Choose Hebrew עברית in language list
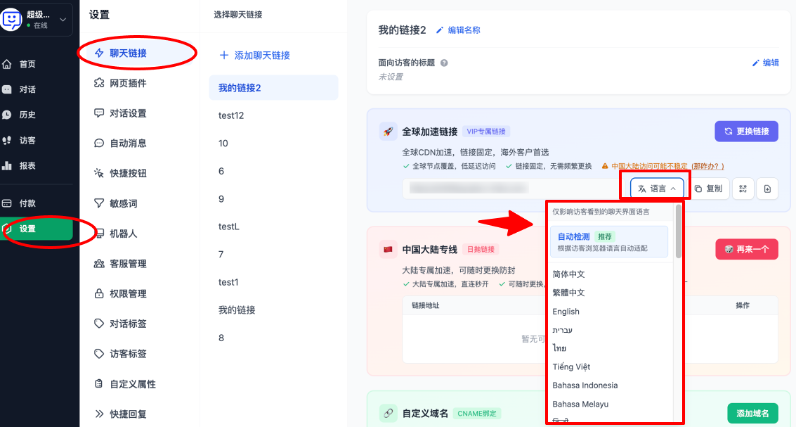 [562, 330]
